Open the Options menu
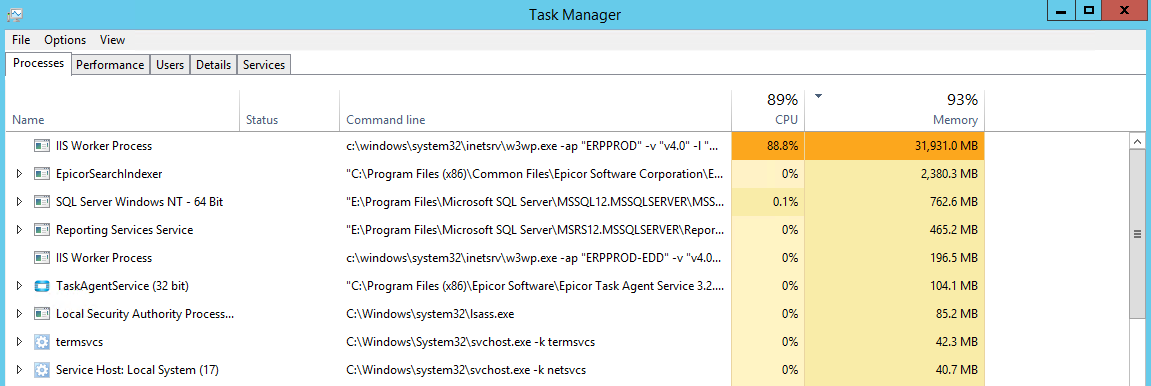 coord(65,40)
